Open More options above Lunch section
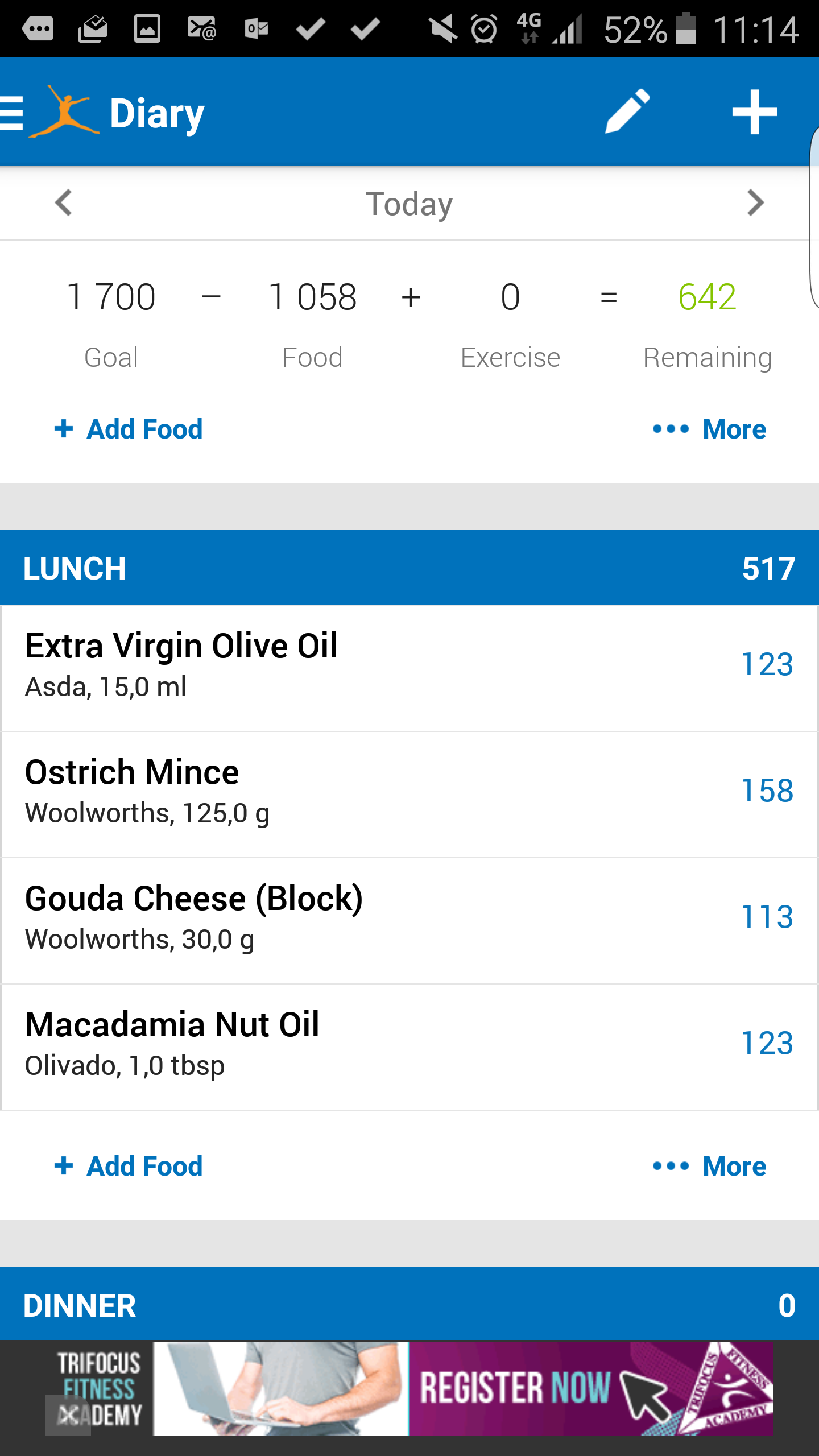Screen dimensions: 819x1456 click(709, 429)
